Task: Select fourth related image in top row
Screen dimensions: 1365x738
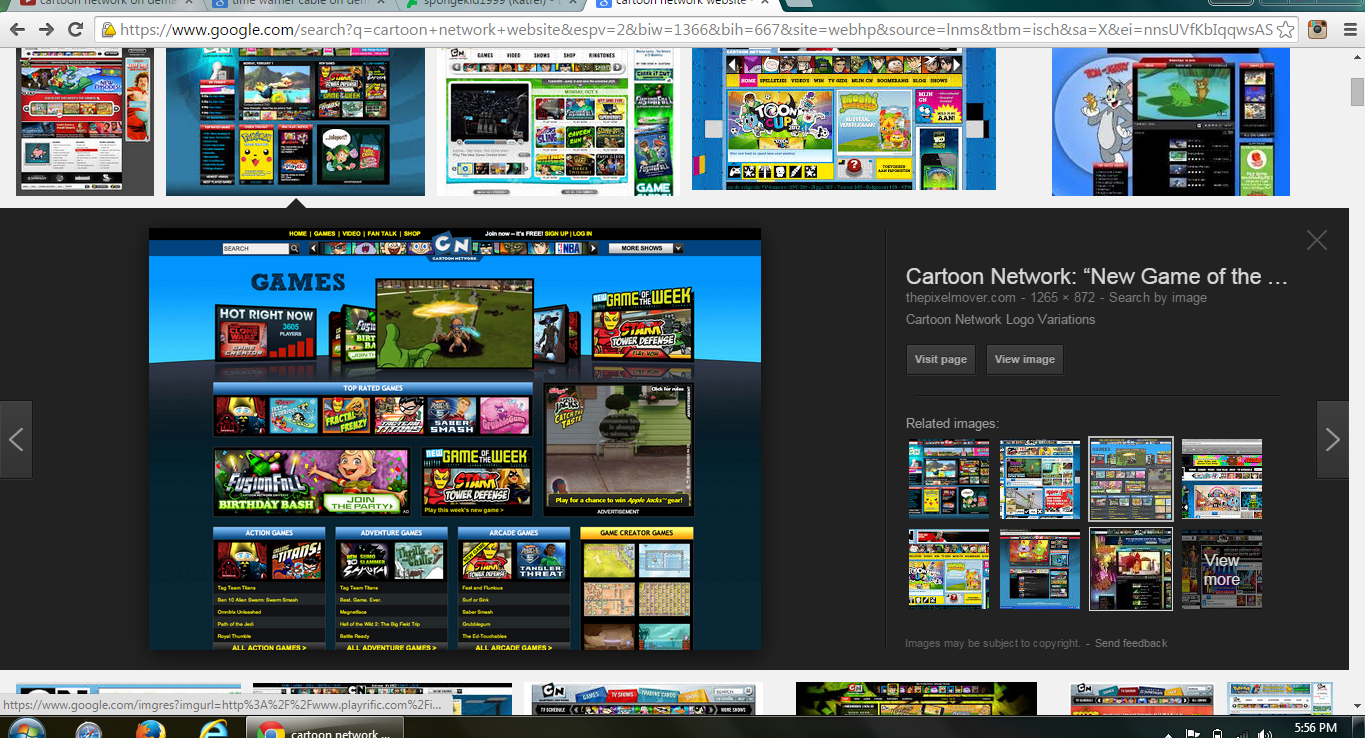Action: pyautogui.click(x=1222, y=478)
